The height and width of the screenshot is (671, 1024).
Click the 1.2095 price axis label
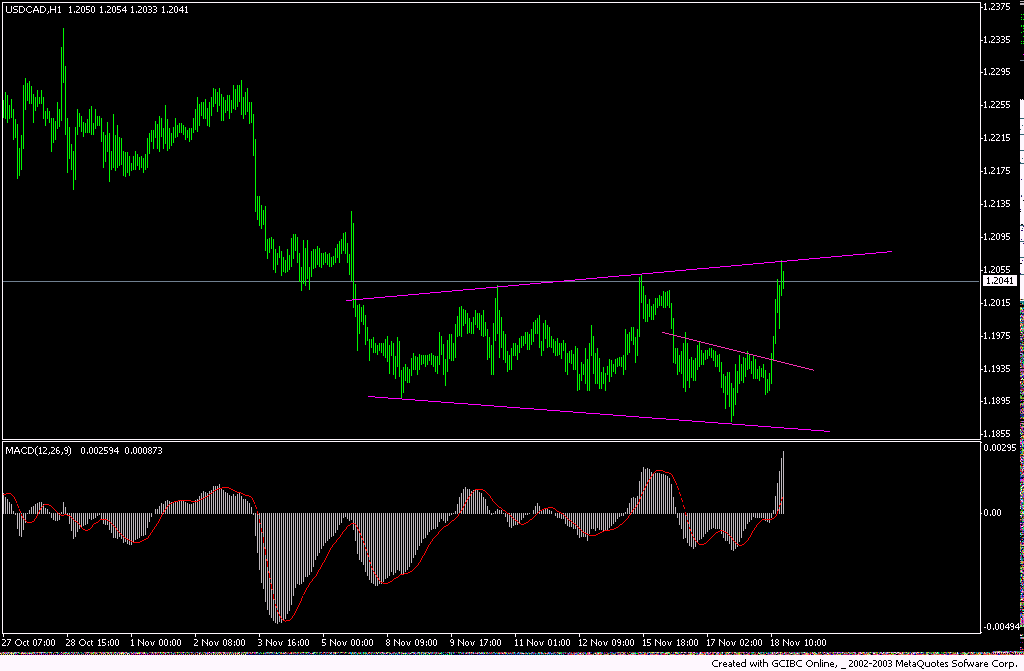coord(996,237)
